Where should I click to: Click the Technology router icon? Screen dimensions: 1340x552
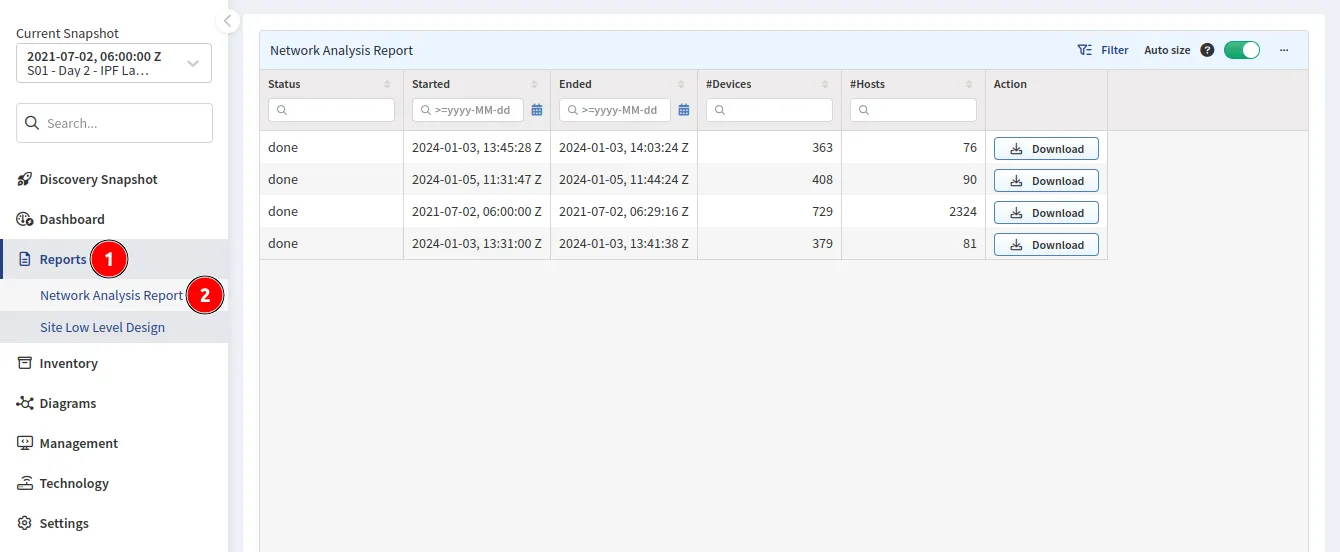click(25, 484)
